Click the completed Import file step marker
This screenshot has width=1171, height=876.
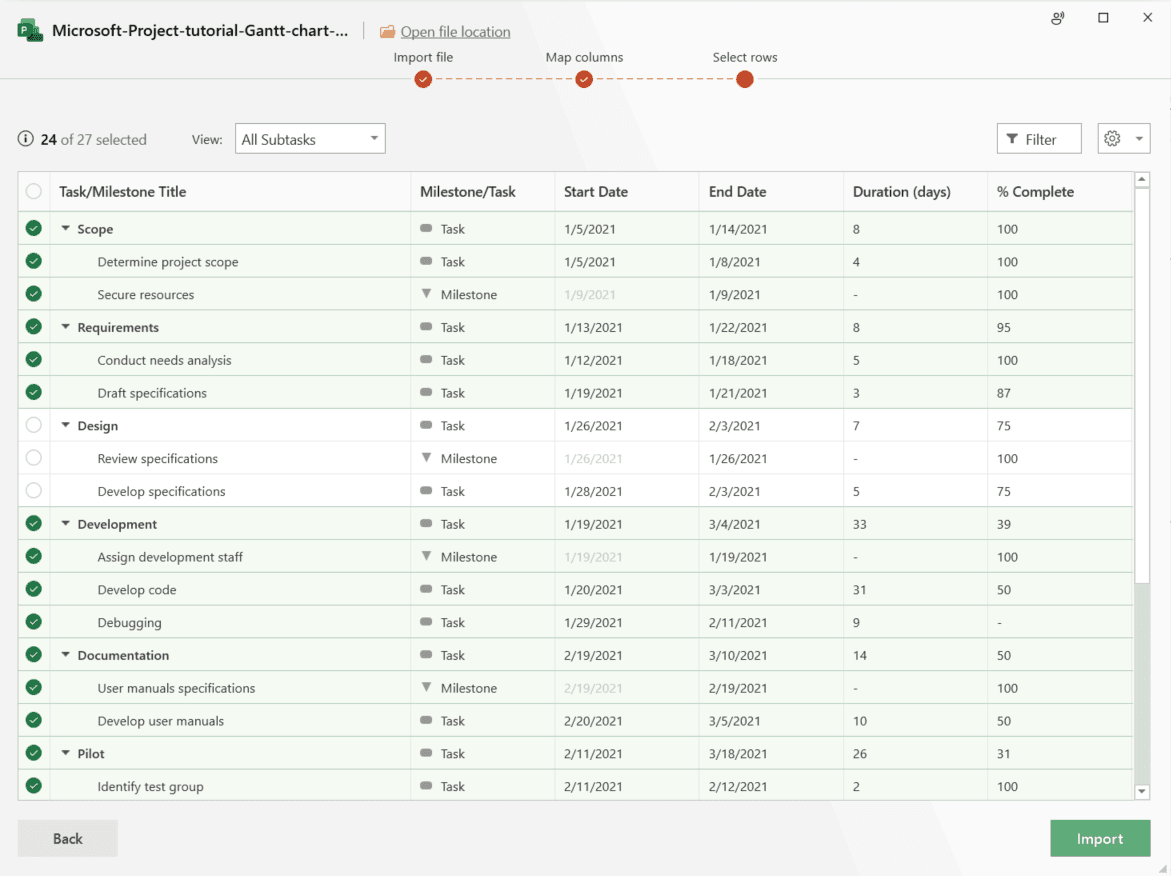(x=422, y=79)
